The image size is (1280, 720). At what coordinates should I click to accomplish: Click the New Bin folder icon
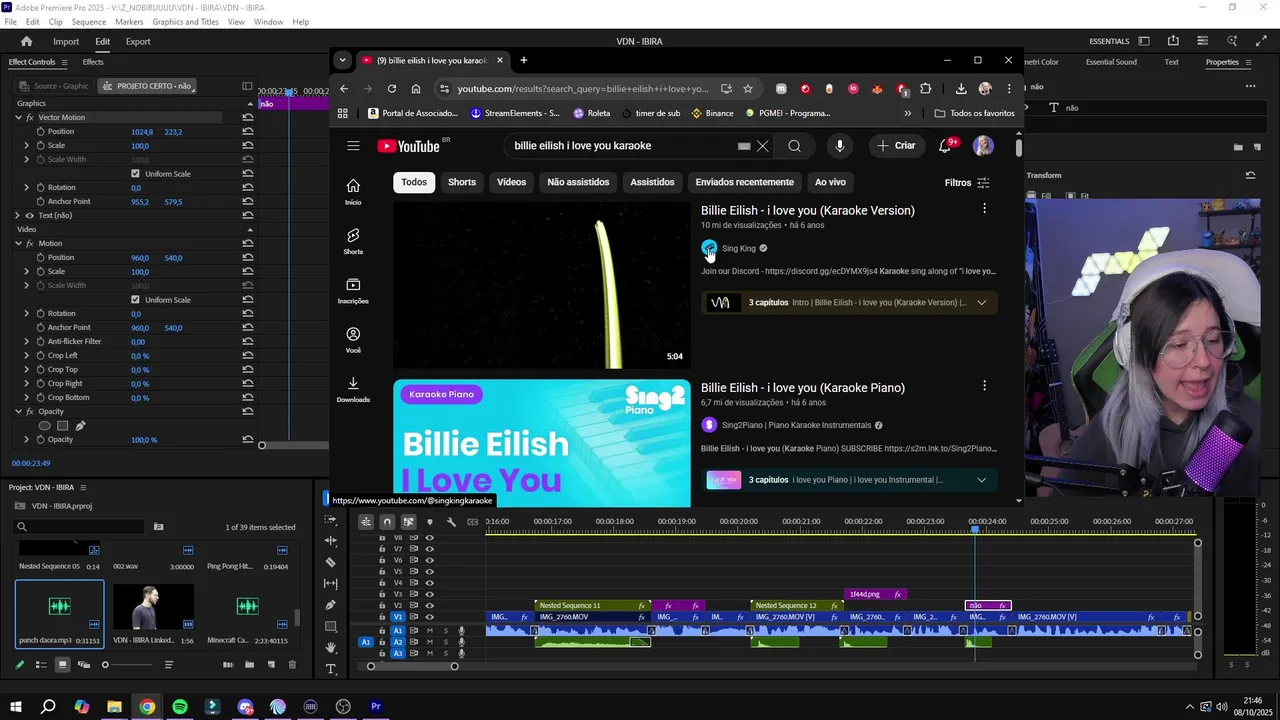[x=249, y=665]
